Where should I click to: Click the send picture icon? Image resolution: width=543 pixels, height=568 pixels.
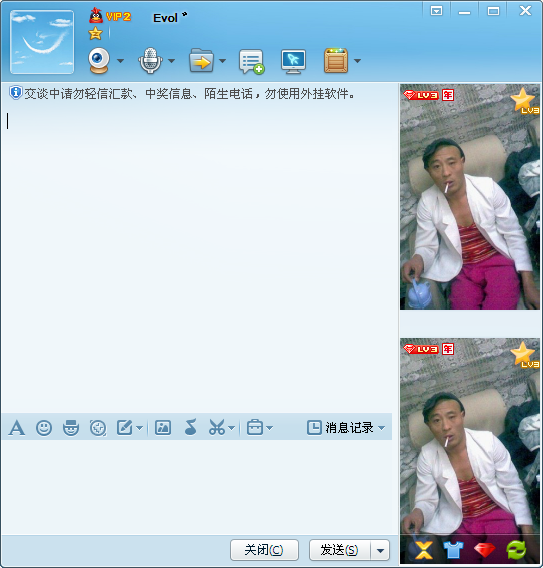tap(163, 428)
